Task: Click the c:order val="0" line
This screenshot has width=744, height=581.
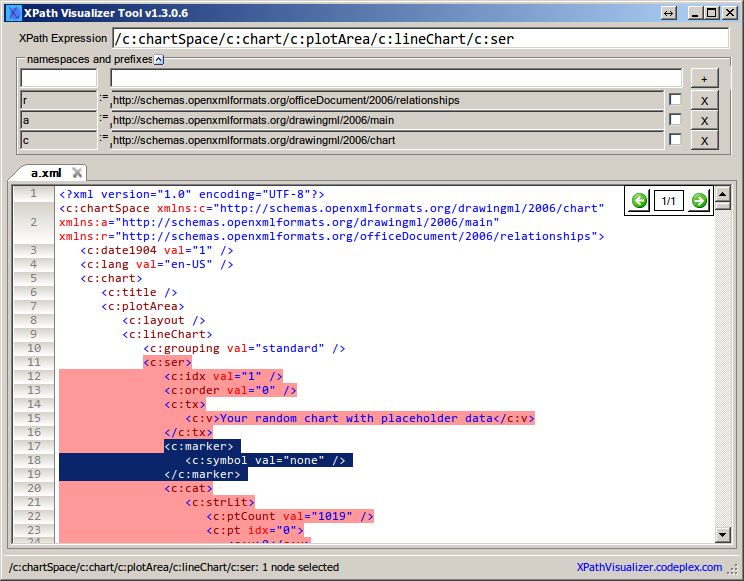Action: (x=230, y=390)
